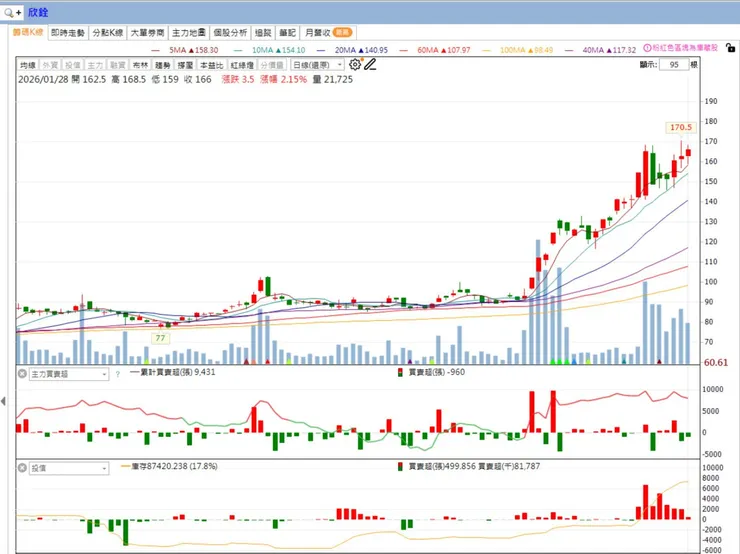
Task: Click the 77 low price label
Action: pyautogui.click(x=160, y=338)
